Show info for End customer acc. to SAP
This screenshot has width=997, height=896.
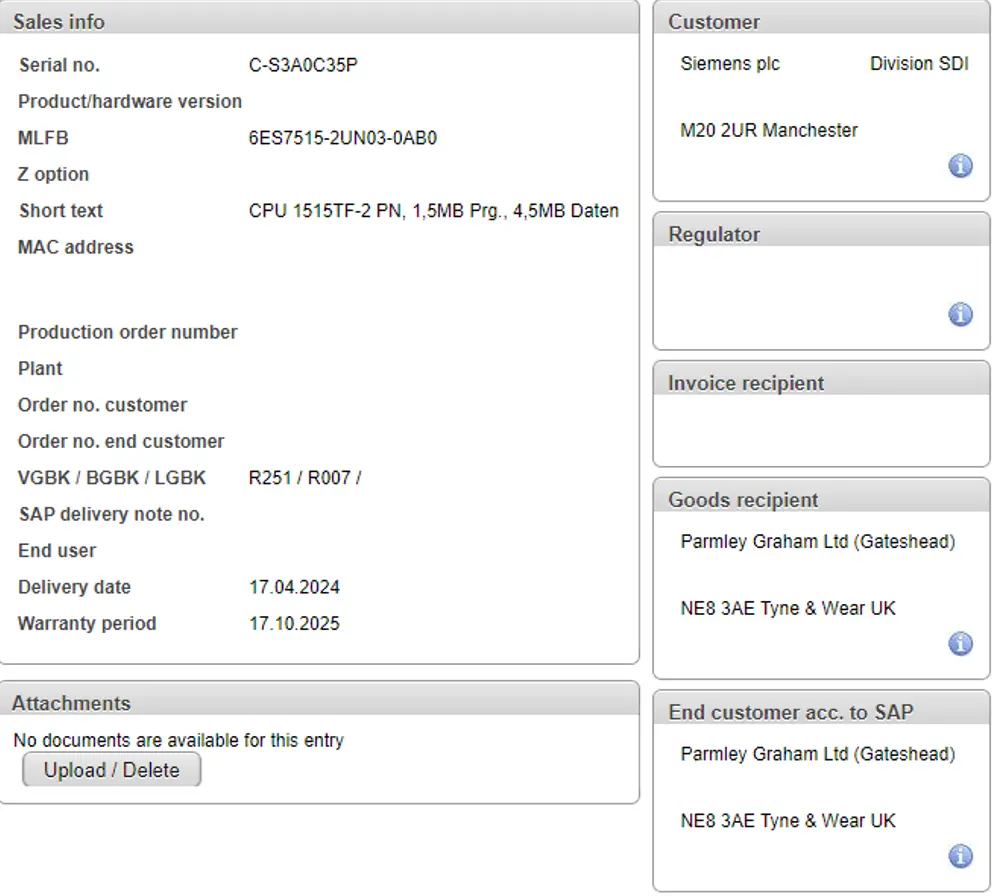click(x=960, y=856)
